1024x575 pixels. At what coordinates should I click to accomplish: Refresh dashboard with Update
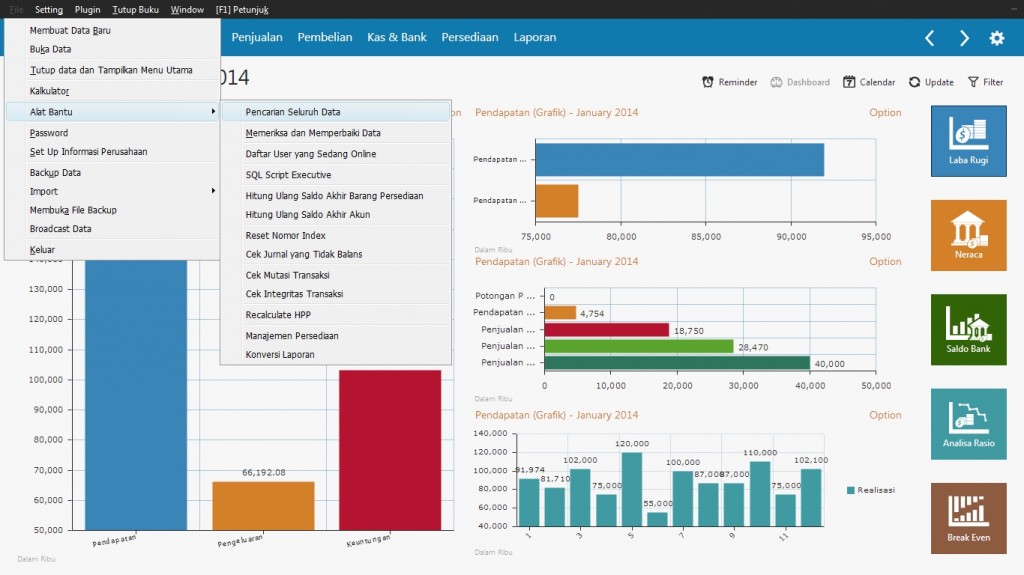[x=930, y=82]
